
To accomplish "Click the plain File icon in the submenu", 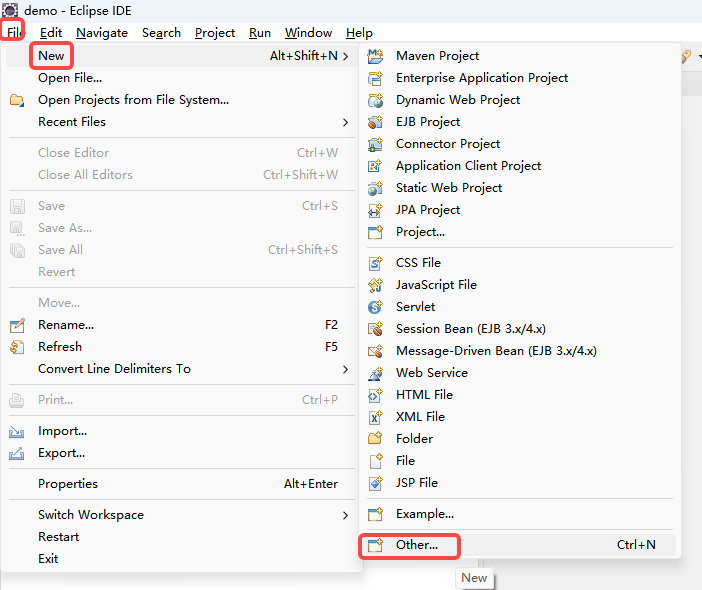I will (375, 461).
